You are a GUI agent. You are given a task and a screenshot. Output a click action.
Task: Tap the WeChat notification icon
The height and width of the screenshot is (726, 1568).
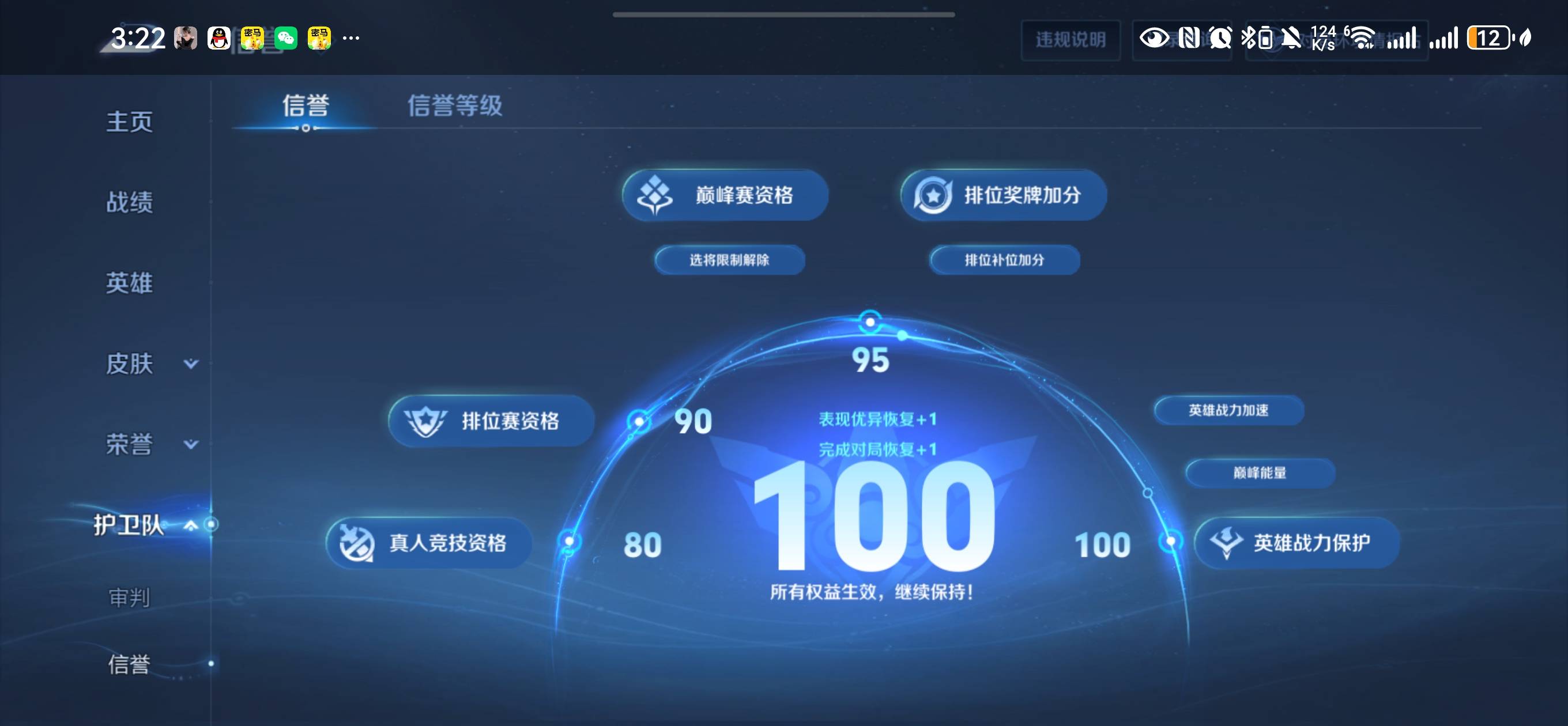285,39
